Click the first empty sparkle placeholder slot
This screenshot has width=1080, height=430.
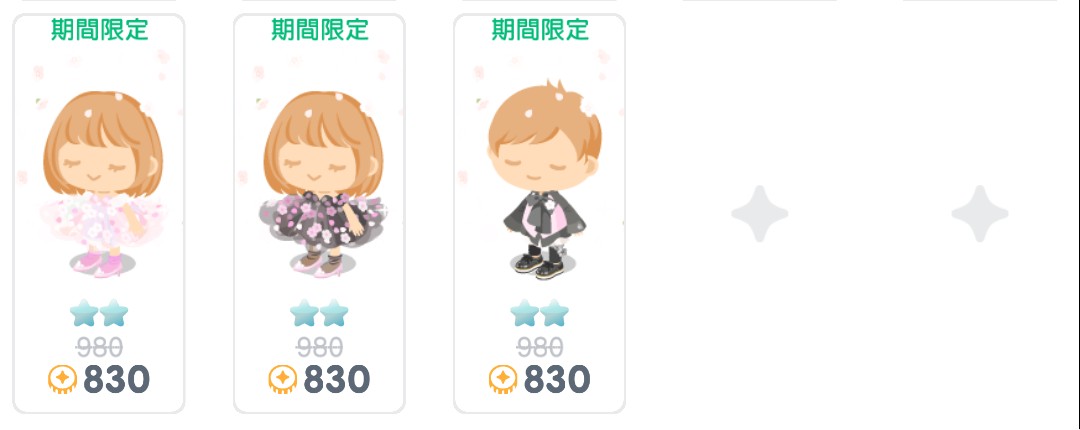click(x=760, y=214)
